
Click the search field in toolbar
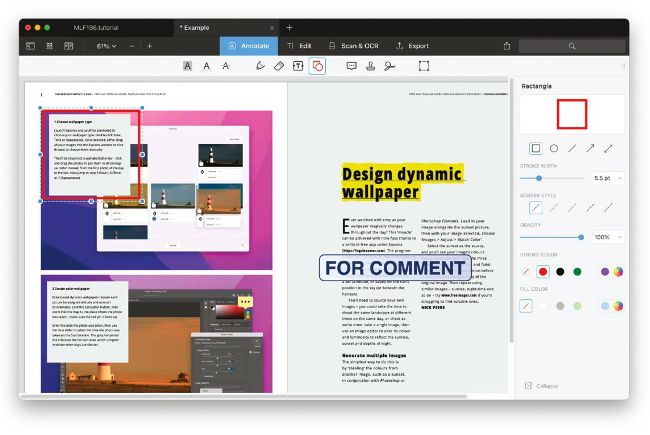click(x=571, y=46)
